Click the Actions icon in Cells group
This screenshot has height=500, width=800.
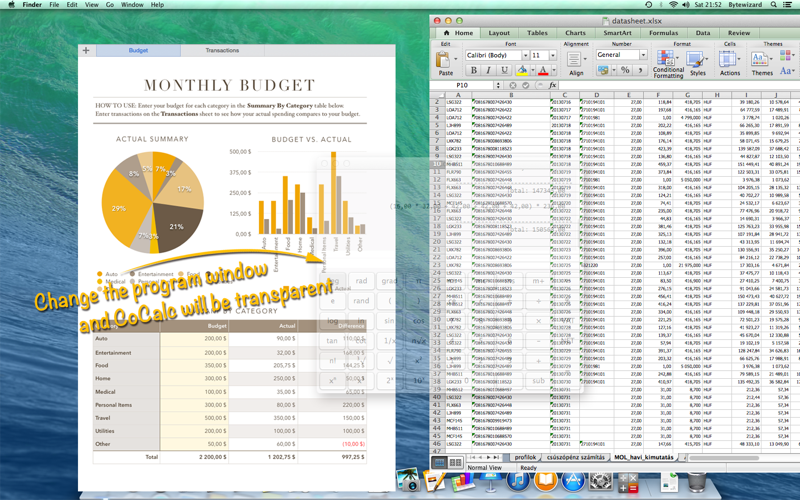(x=727, y=59)
